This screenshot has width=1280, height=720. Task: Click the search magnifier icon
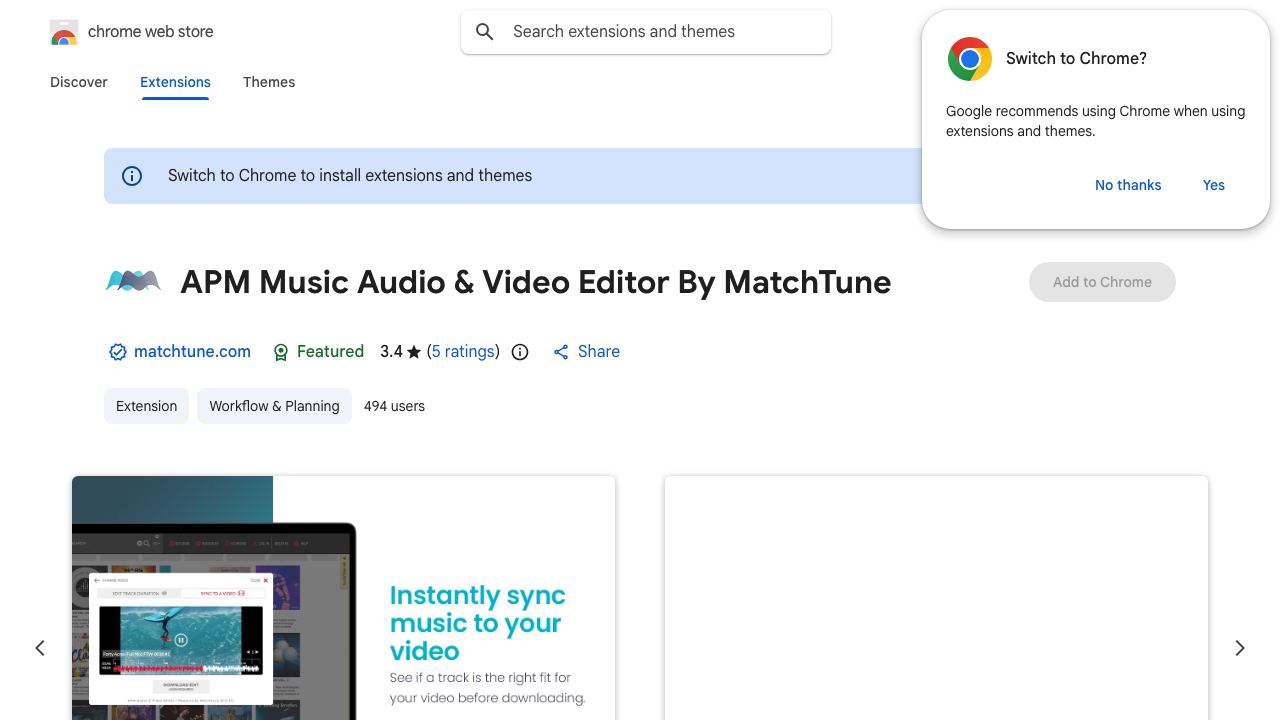tap(485, 32)
